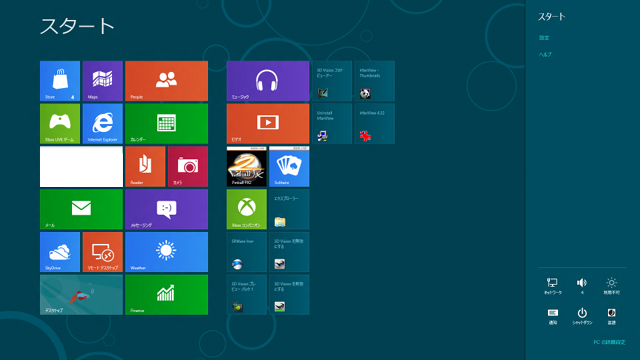Launch the Camera tile
This screenshot has height=360, width=640.
click(x=188, y=167)
